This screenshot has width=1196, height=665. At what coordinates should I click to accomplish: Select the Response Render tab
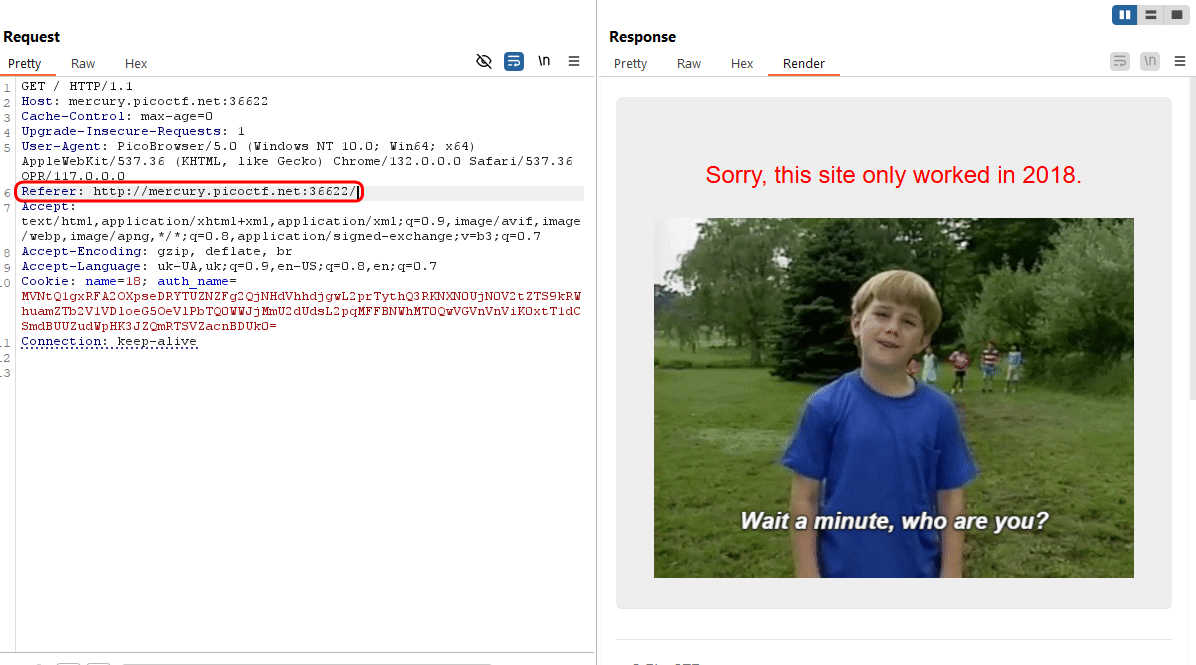[x=804, y=64]
